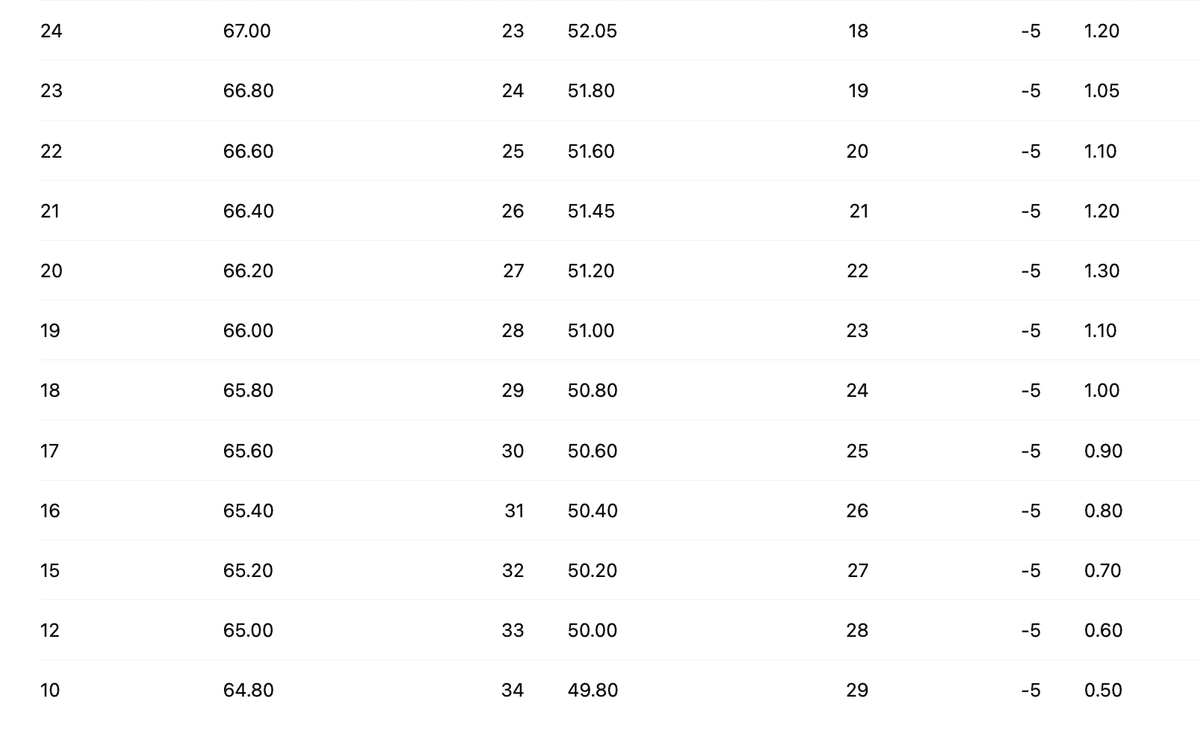
Task: Select the 51.80 value
Action: tap(591, 91)
